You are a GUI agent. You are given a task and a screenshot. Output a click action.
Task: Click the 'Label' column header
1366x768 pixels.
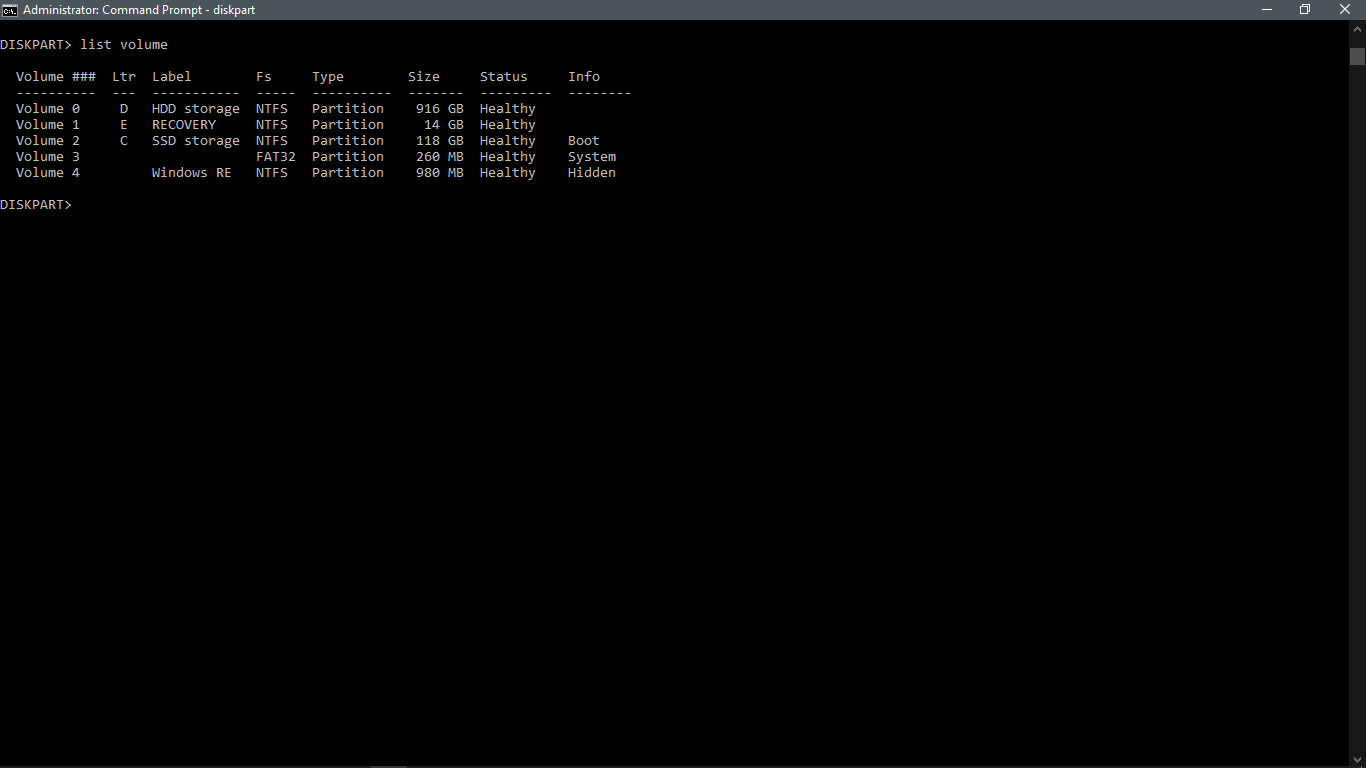click(172, 77)
